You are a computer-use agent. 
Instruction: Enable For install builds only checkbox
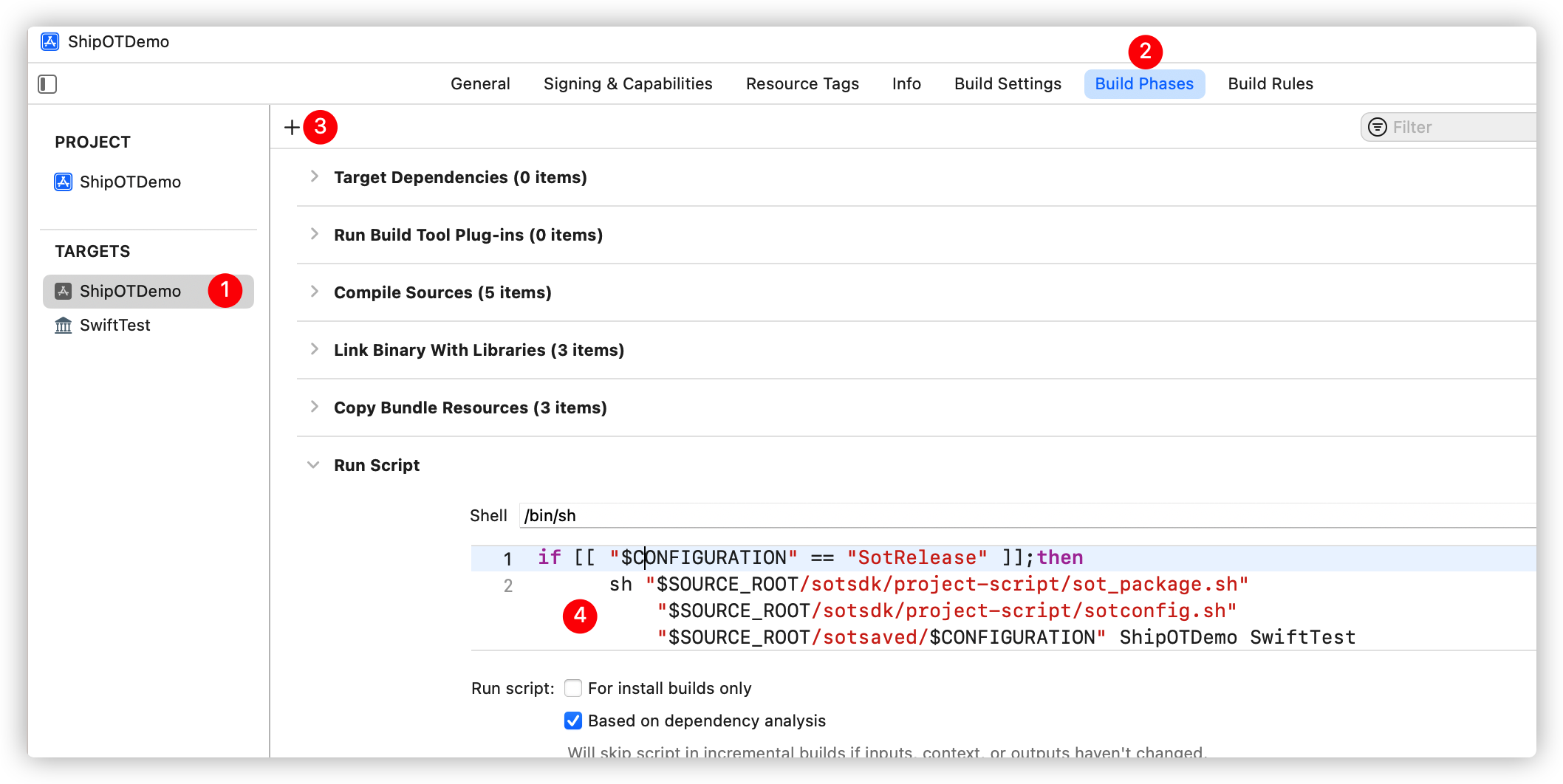[x=573, y=688]
